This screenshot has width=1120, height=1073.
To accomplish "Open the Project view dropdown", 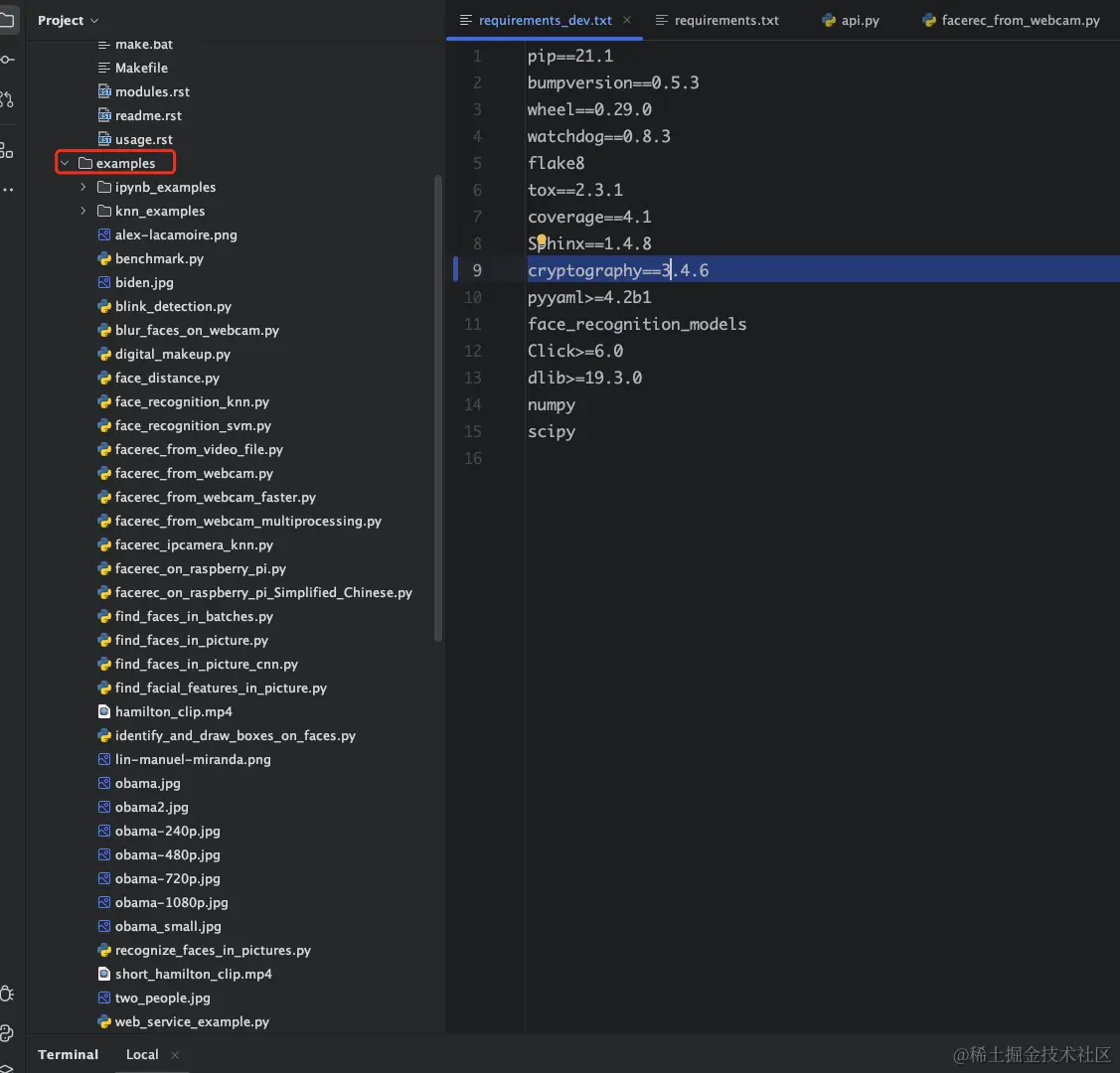I will point(68,20).
